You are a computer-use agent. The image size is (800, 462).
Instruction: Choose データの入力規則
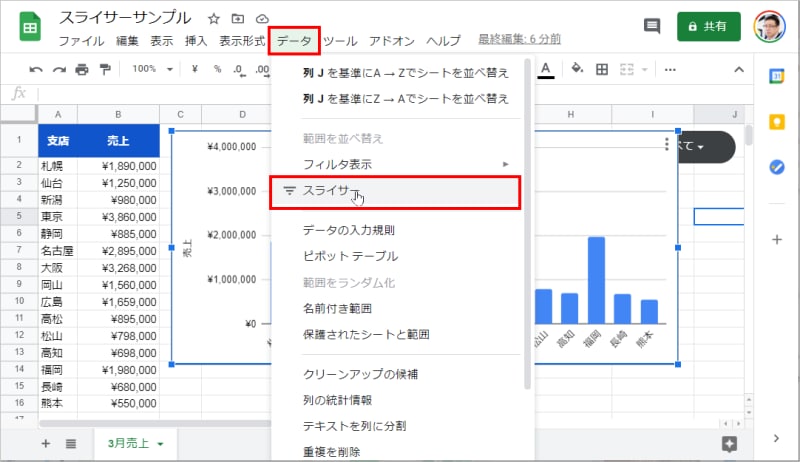tap(403, 230)
